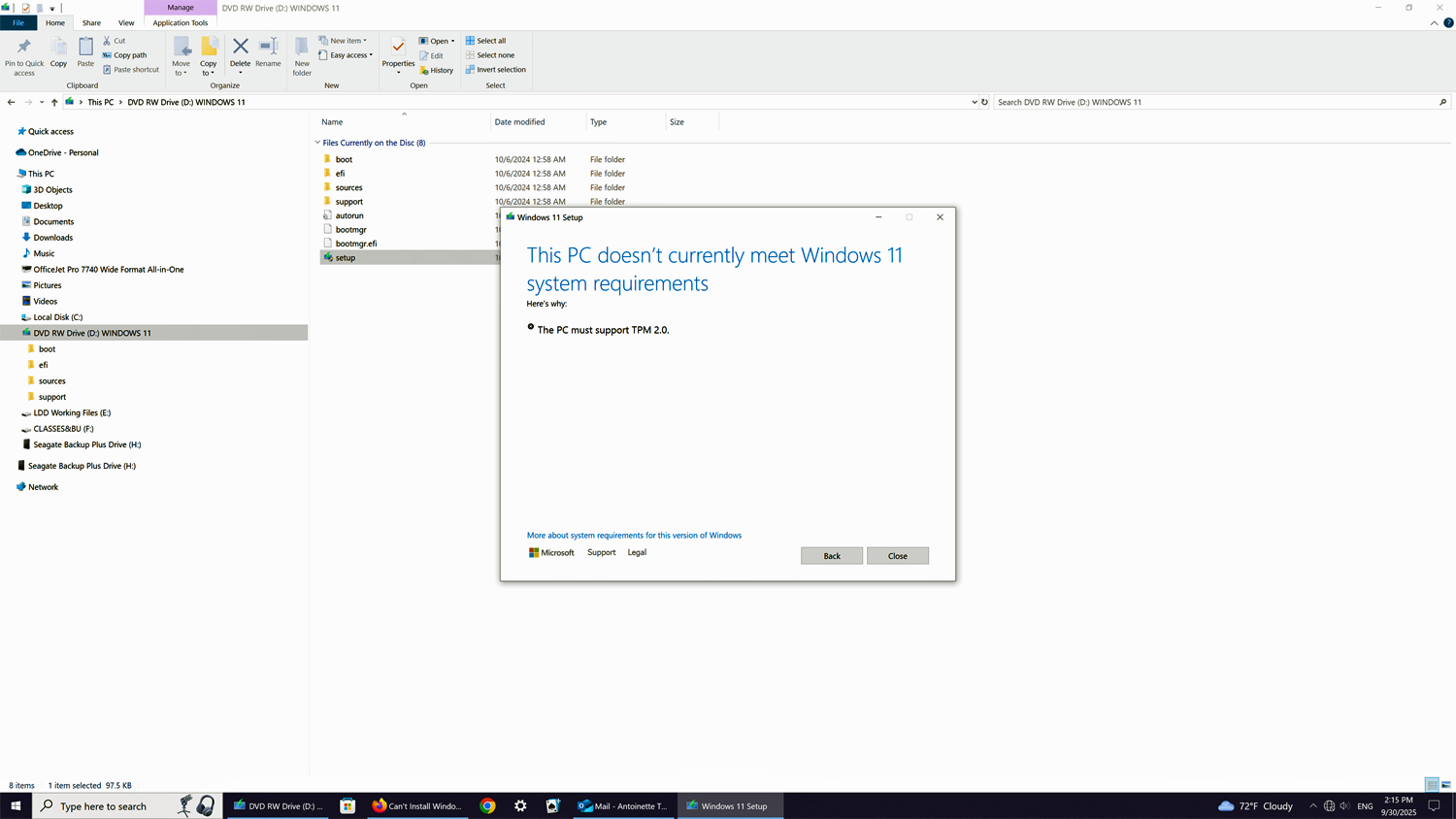Select the autorun file
The image size is (1456, 819).
[349, 215]
